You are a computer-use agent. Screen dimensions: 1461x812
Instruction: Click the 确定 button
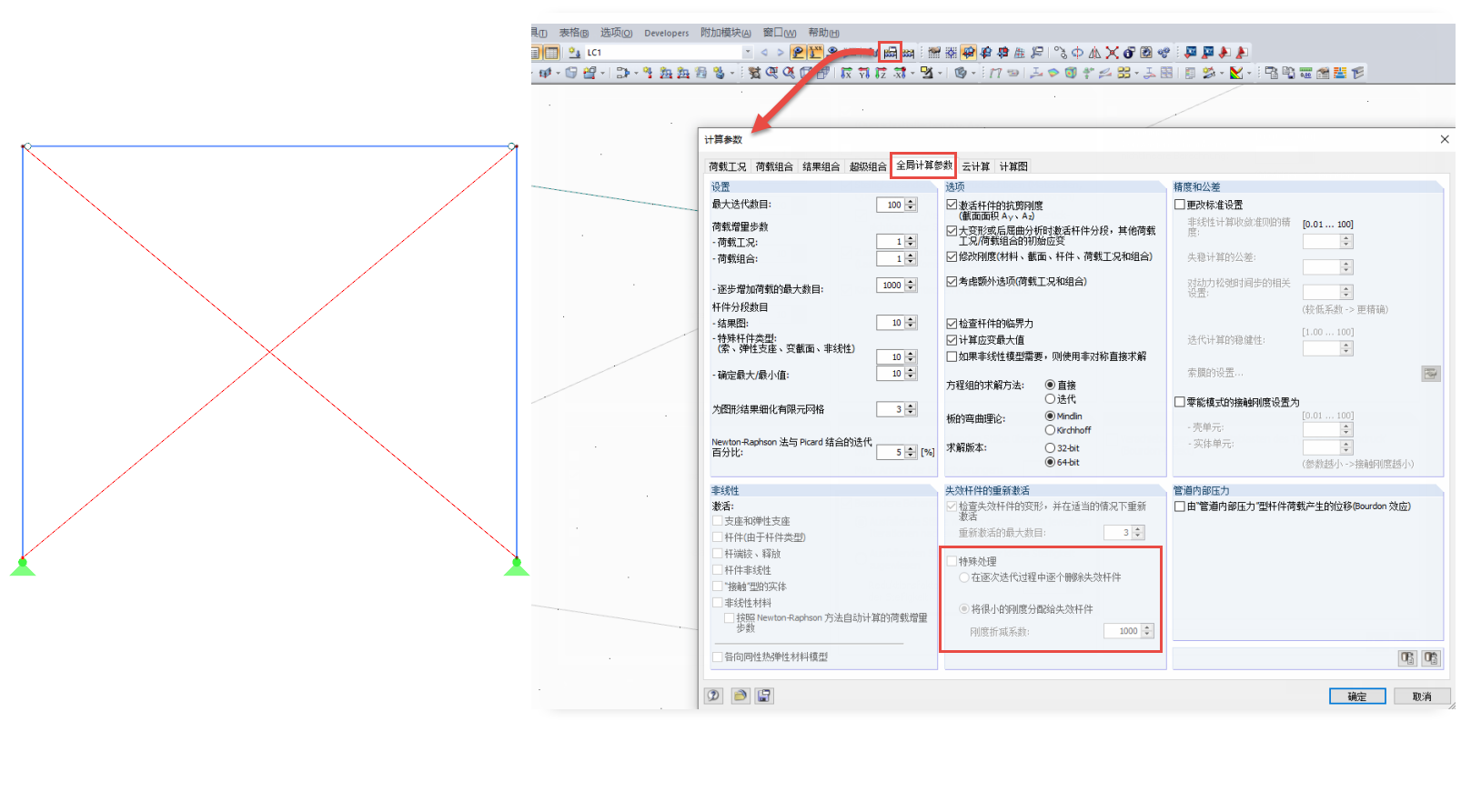coord(1357,697)
